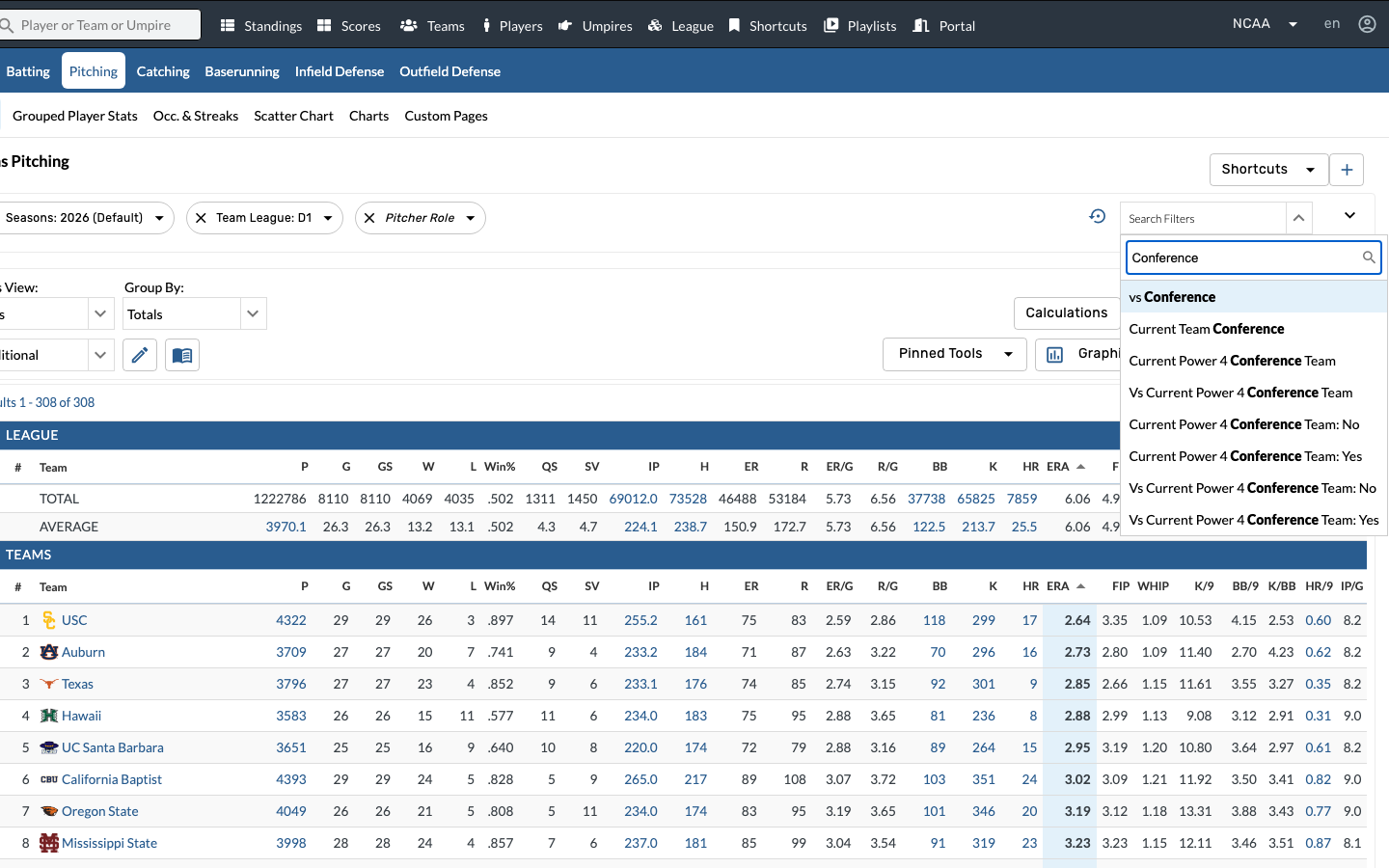Screen dimensions: 1389x868
Task: Open Teams menu in top bar
Action: click(x=432, y=26)
